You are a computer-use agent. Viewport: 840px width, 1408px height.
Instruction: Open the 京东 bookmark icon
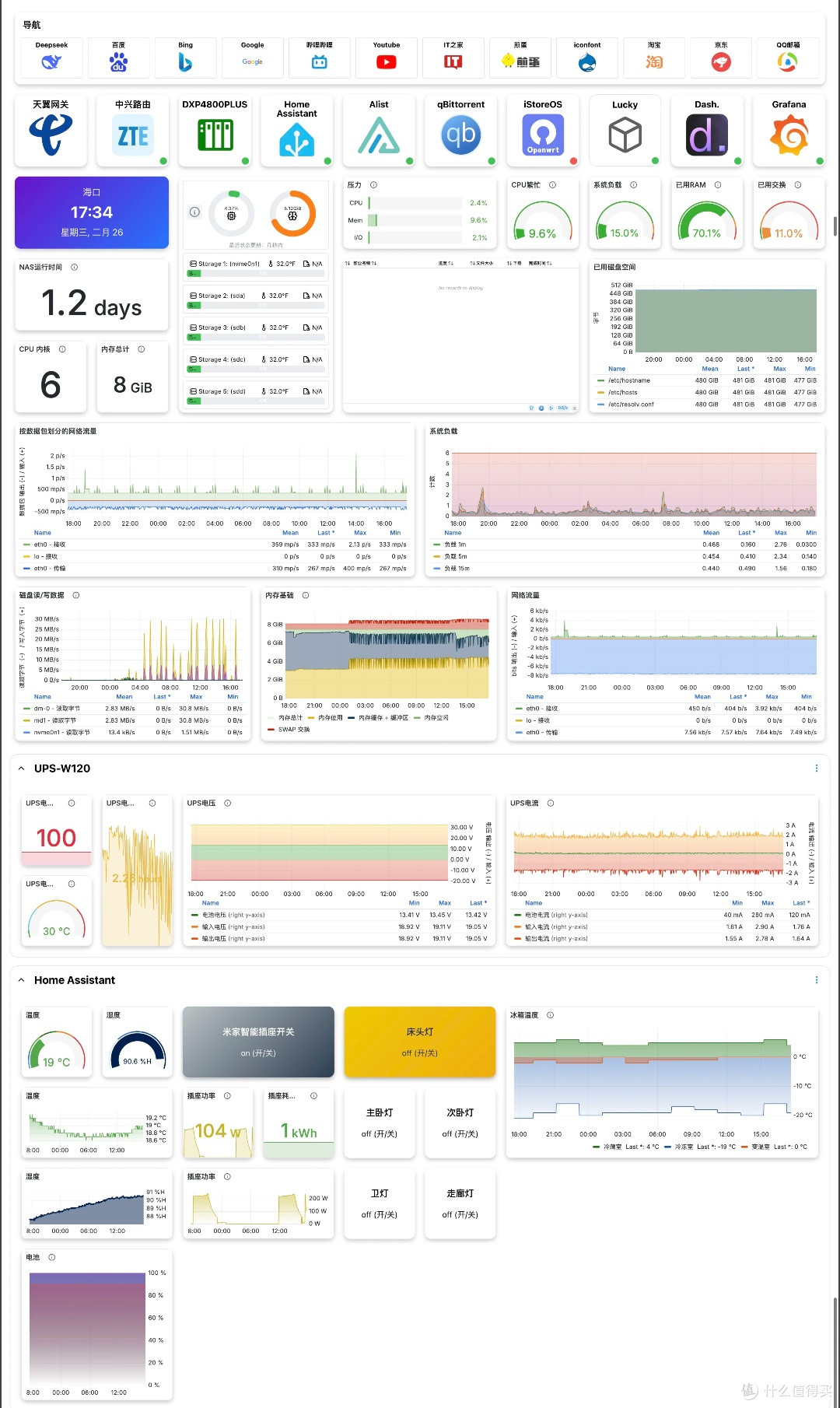click(721, 62)
